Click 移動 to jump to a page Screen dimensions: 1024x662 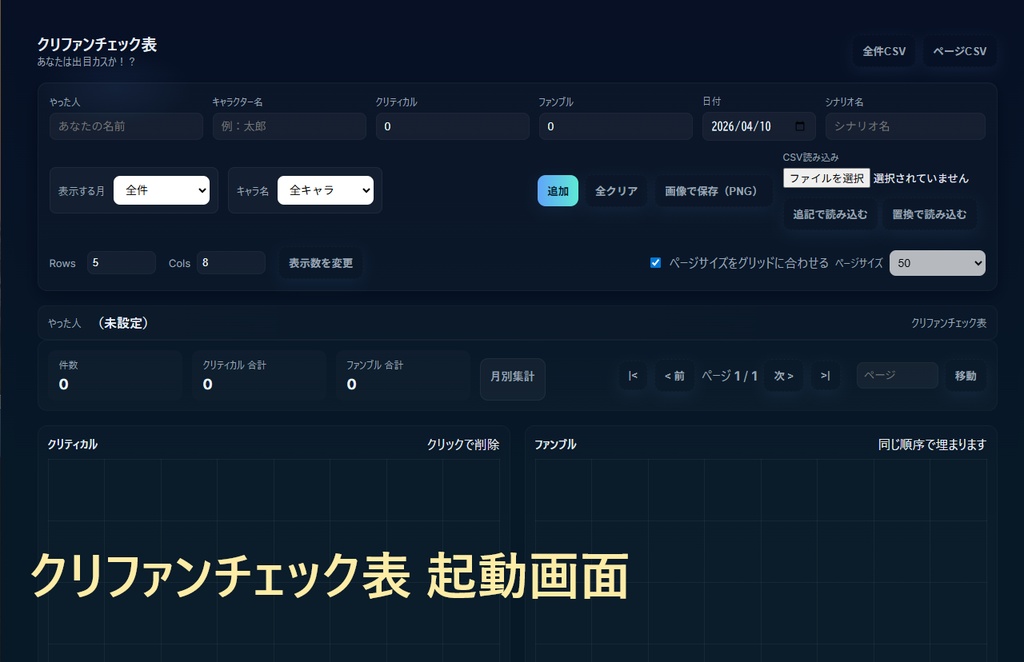(965, 375)
